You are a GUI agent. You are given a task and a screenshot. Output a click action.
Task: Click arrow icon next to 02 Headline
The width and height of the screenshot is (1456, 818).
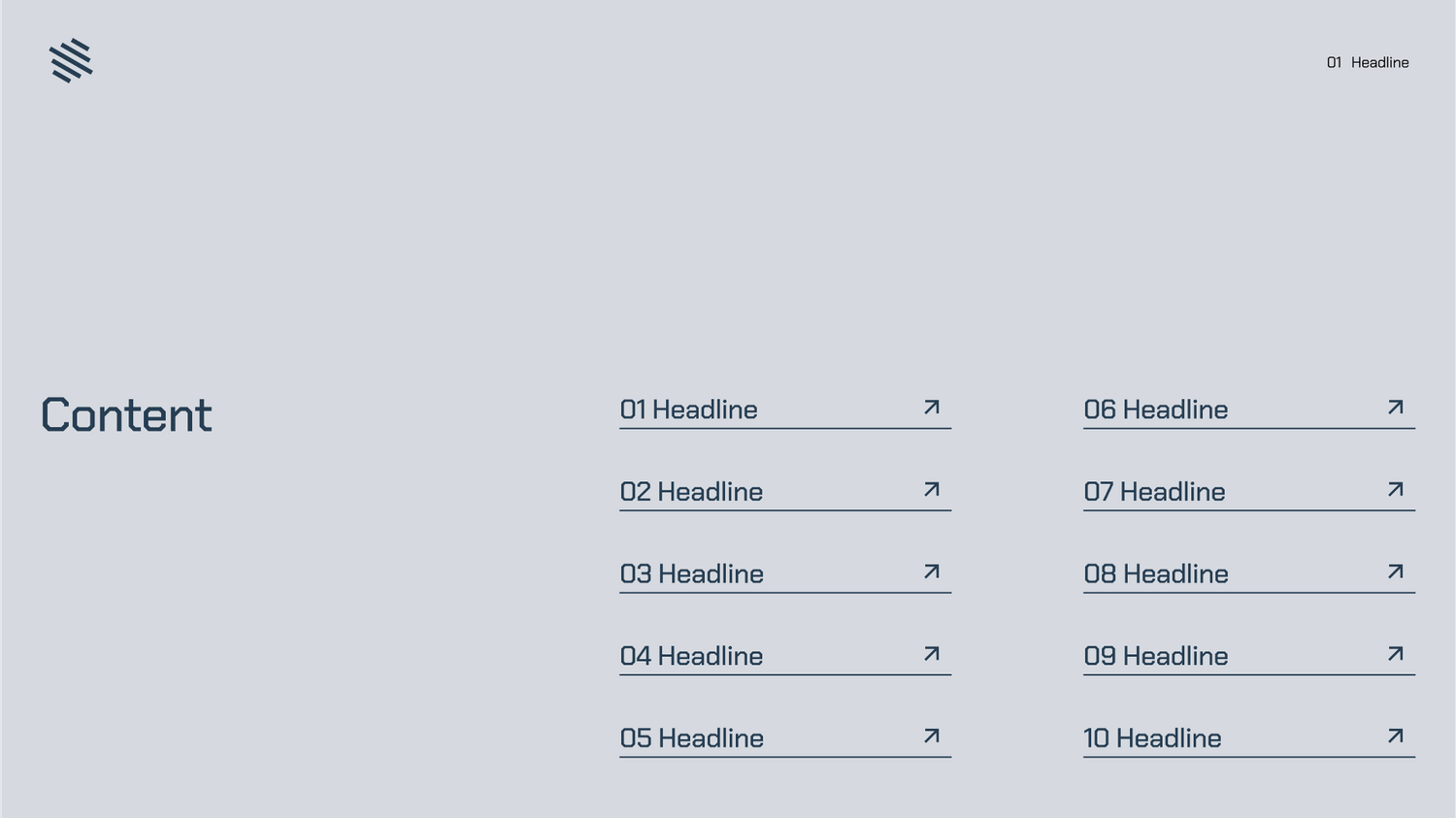932,490
